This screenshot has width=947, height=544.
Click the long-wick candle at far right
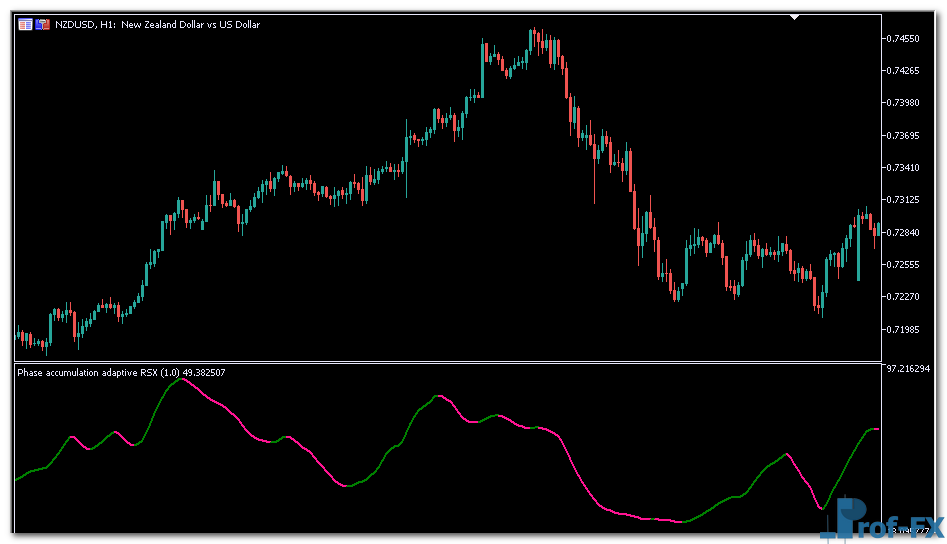[x=858, y=250]
